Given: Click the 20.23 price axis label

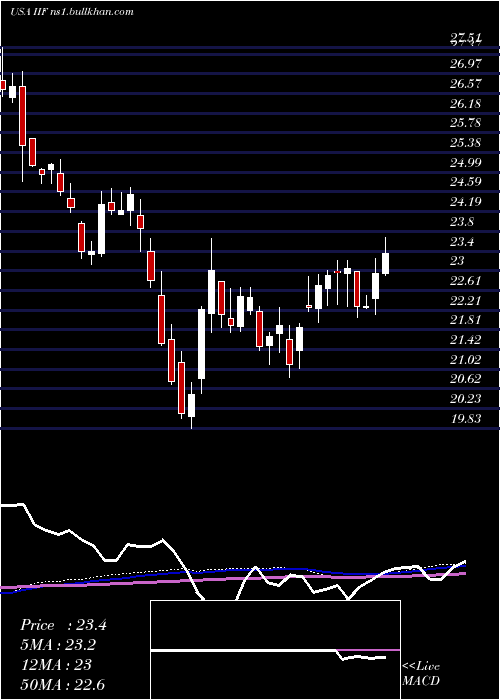Looking at the screenshot, I should [x=466, y=399].
